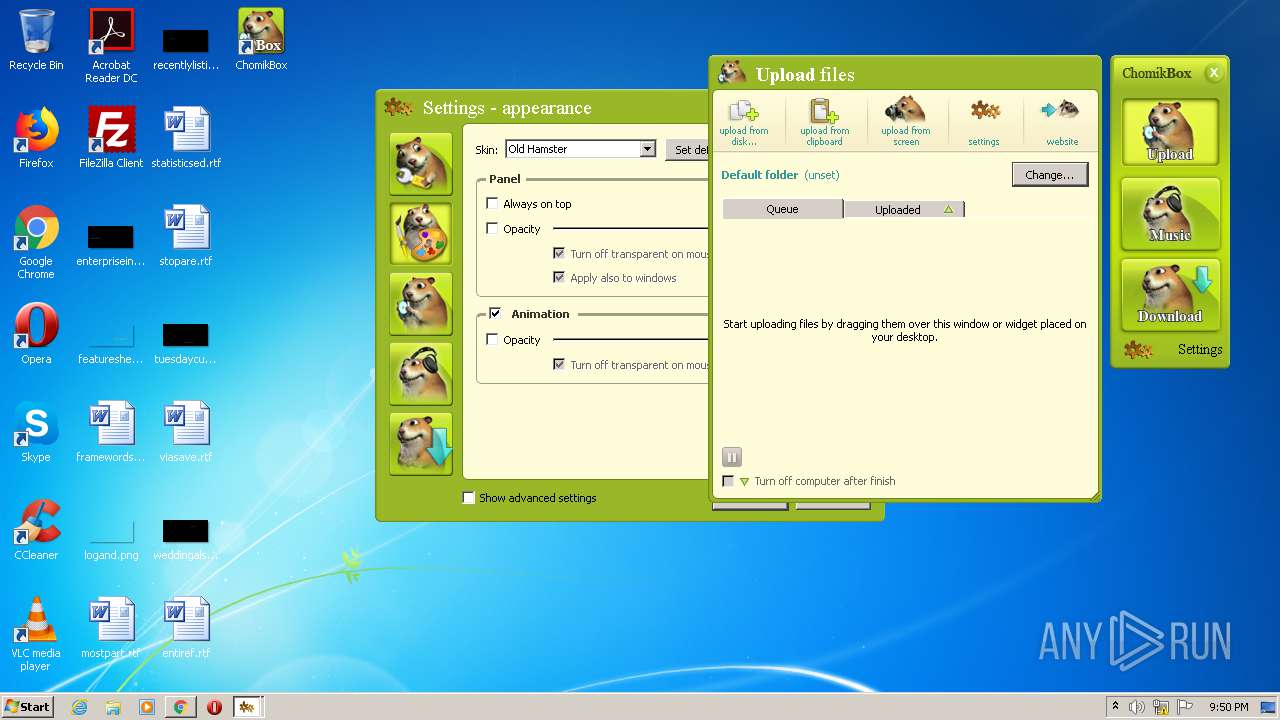
Task: Toggle Animation turn off transparent checkbox
Action: point(559,365)
